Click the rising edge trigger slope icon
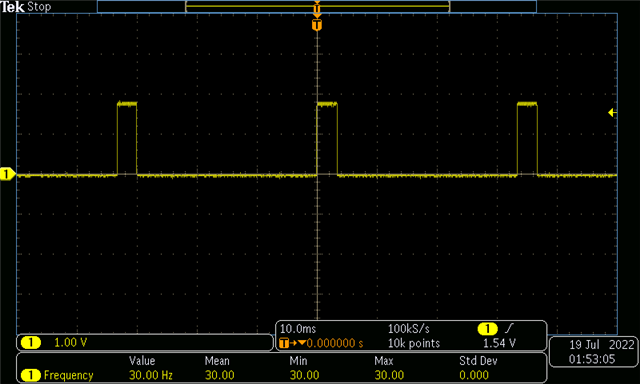 click(509, 328)
